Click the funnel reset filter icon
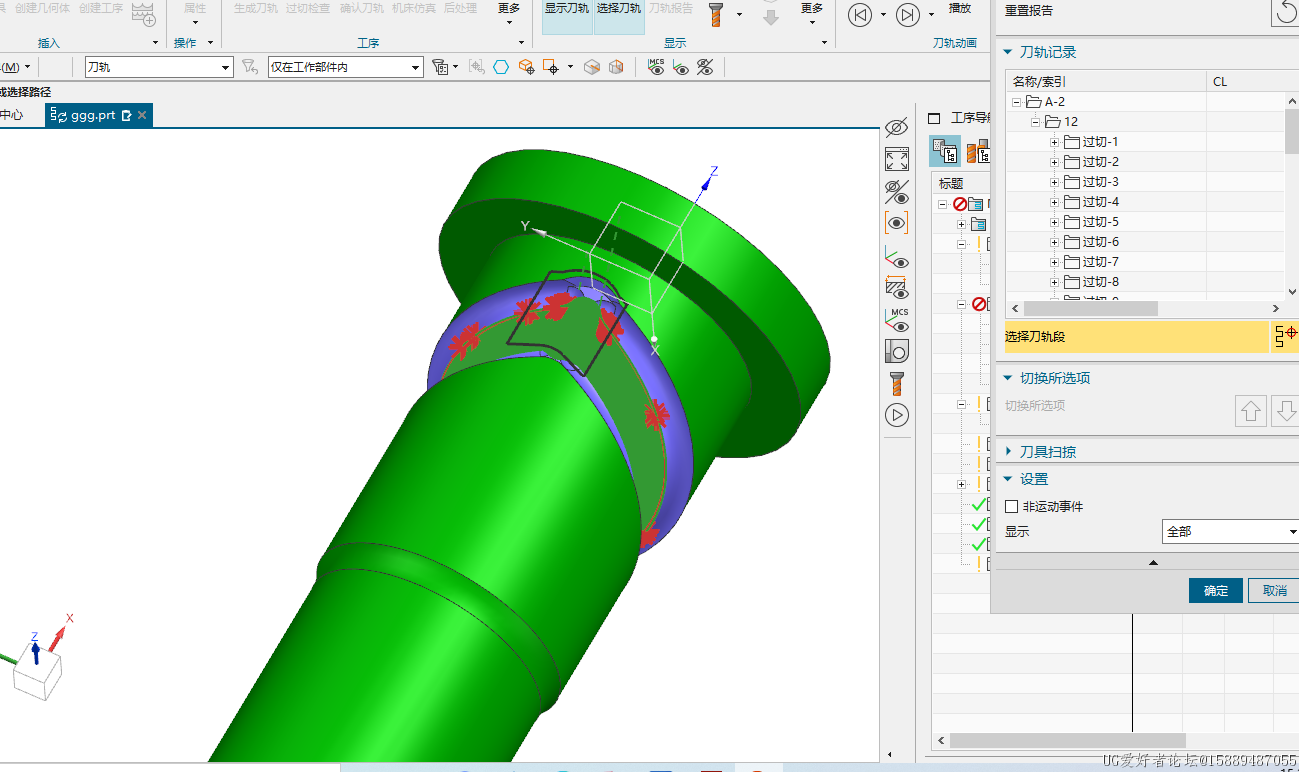 250,67
